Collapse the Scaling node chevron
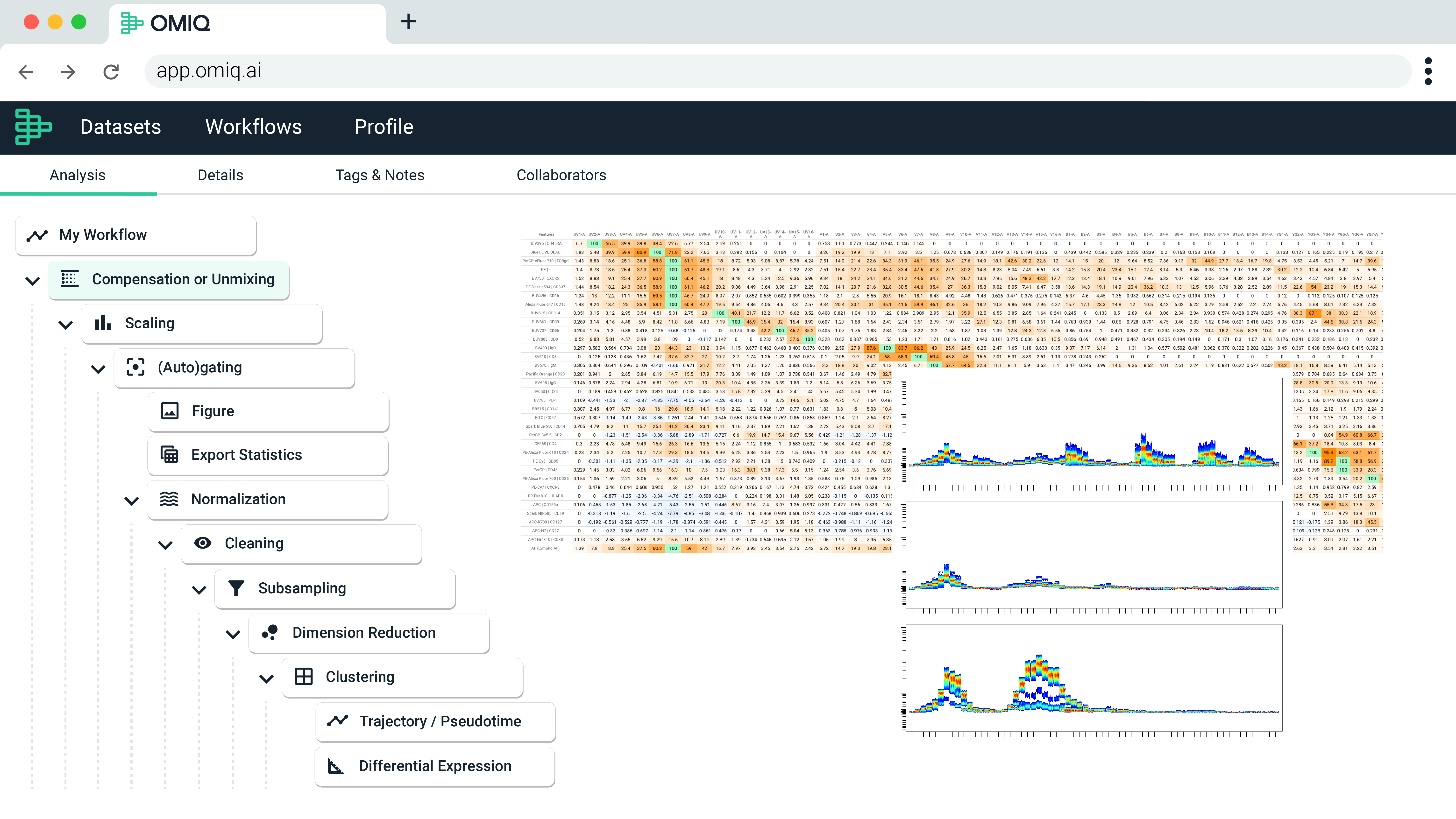Viewport: 1456px width, 819px height. tap(65, 325)
